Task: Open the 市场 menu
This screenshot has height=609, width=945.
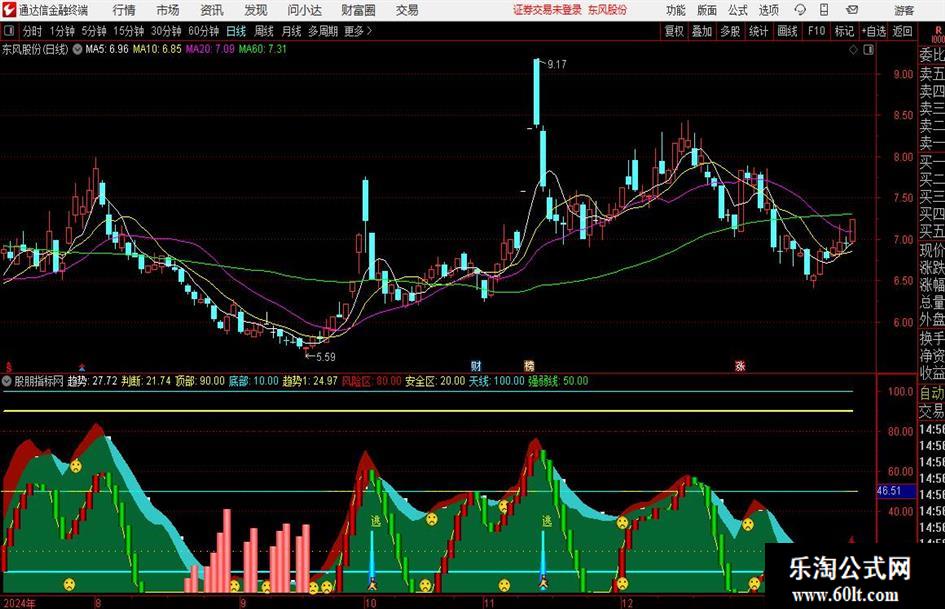Action: point(168,10)
